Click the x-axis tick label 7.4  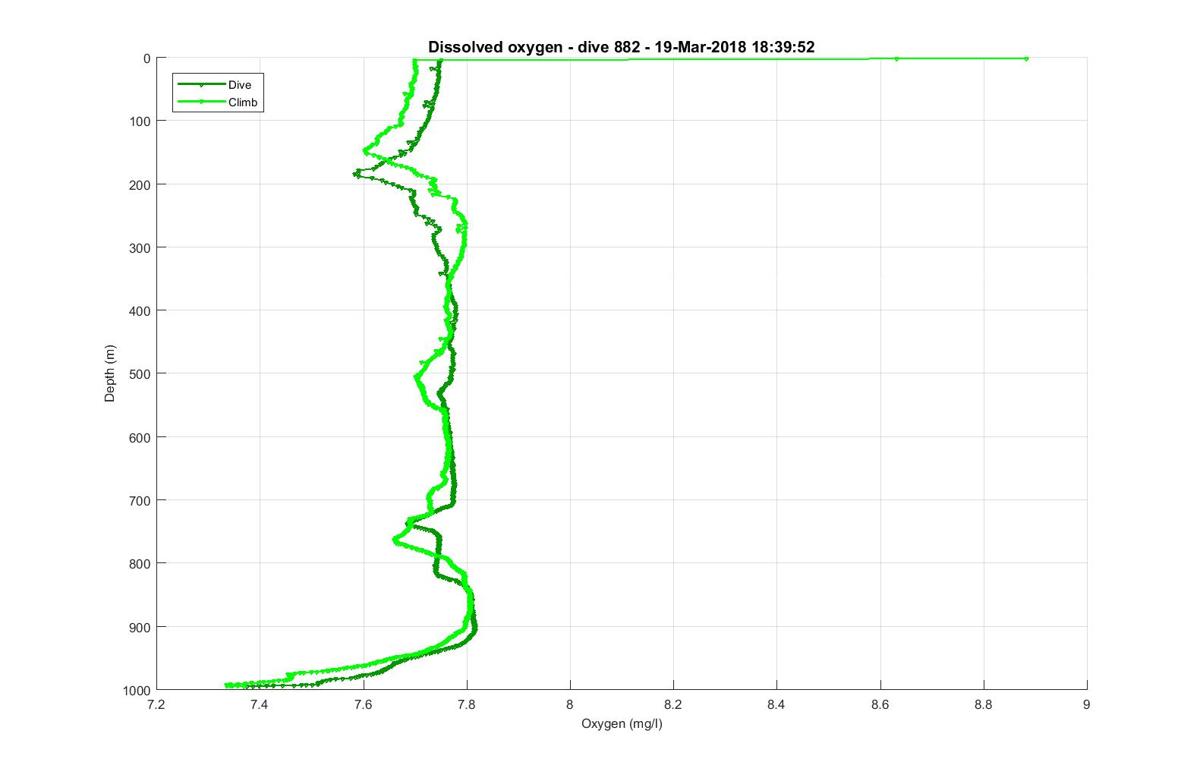(259, 705)
